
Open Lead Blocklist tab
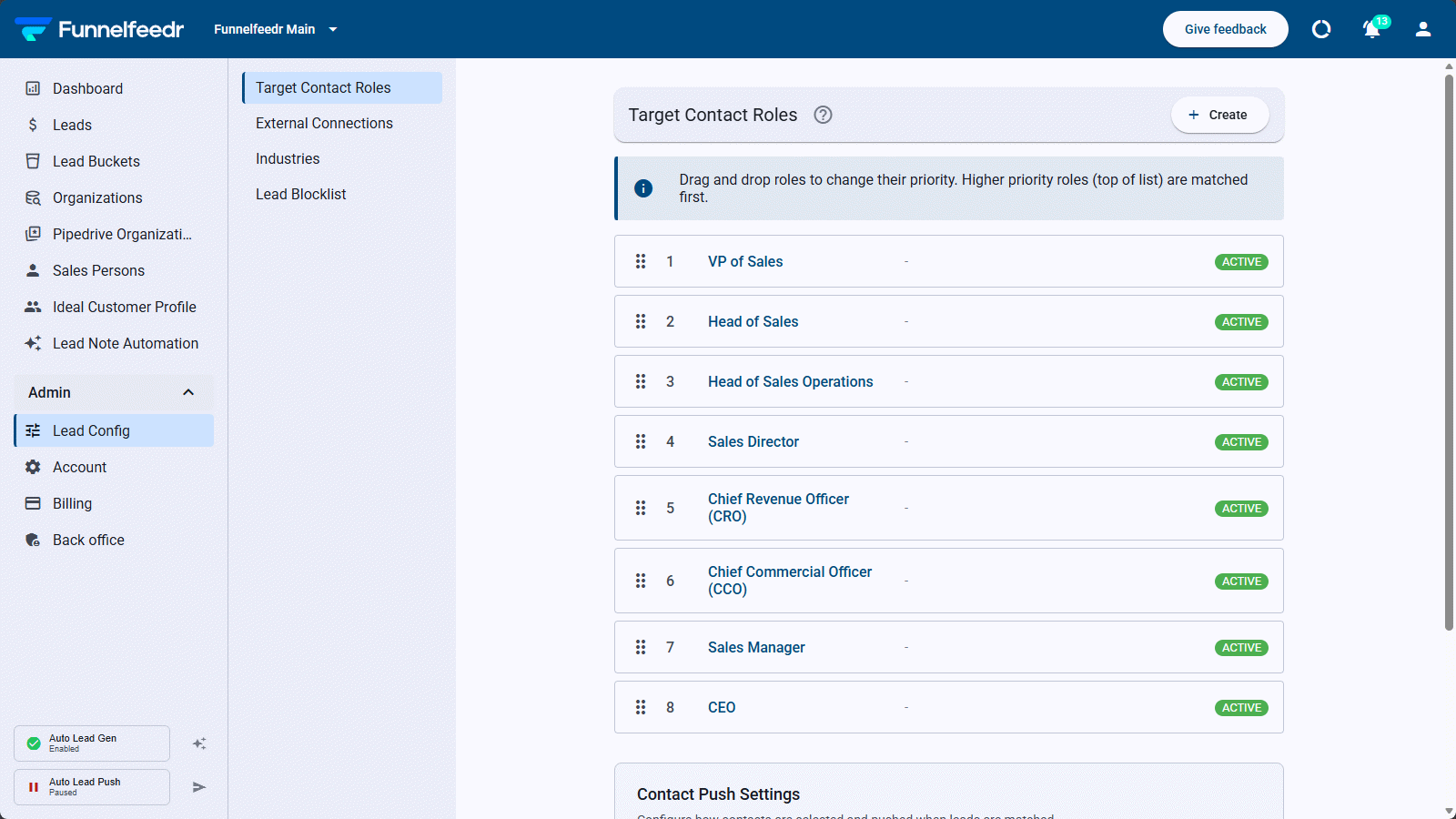pos(342,194)
